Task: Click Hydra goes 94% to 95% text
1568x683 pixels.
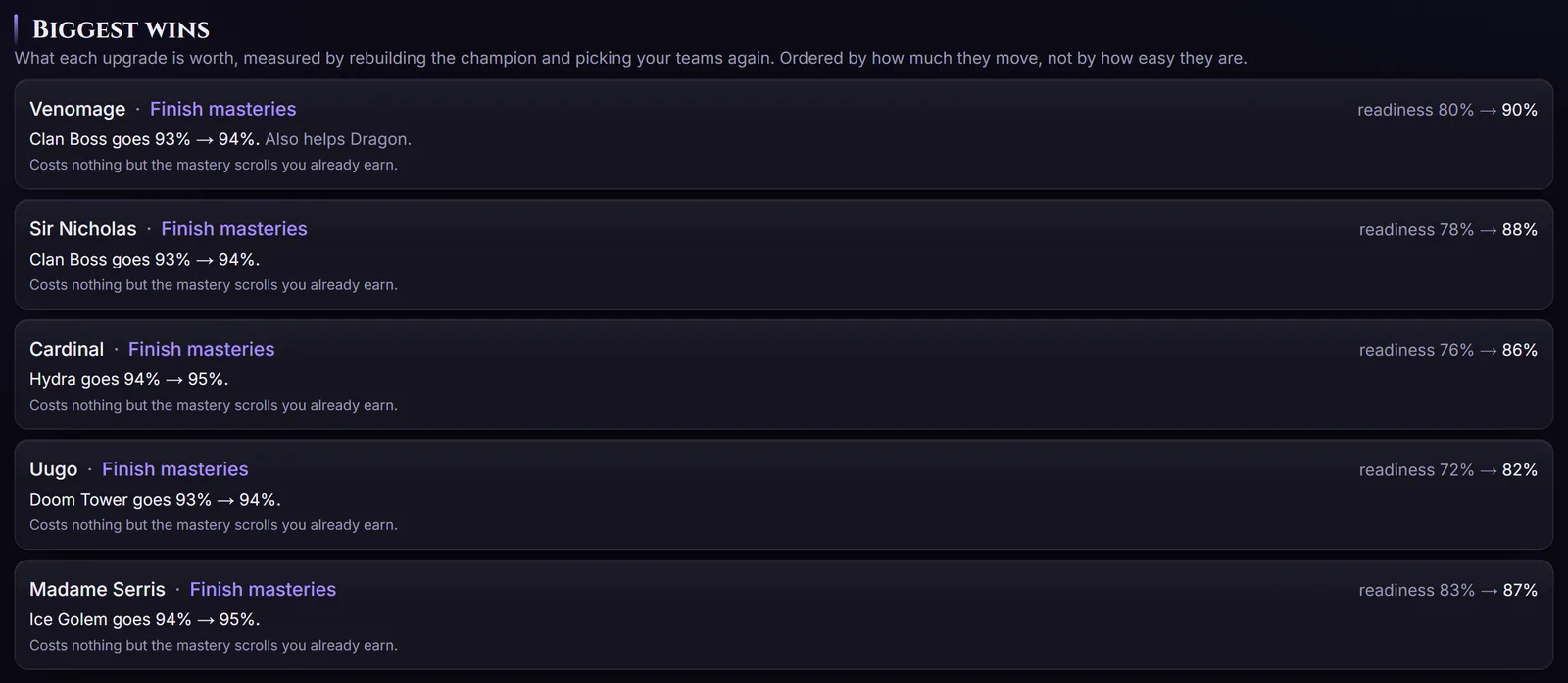Action: point(128,379)
